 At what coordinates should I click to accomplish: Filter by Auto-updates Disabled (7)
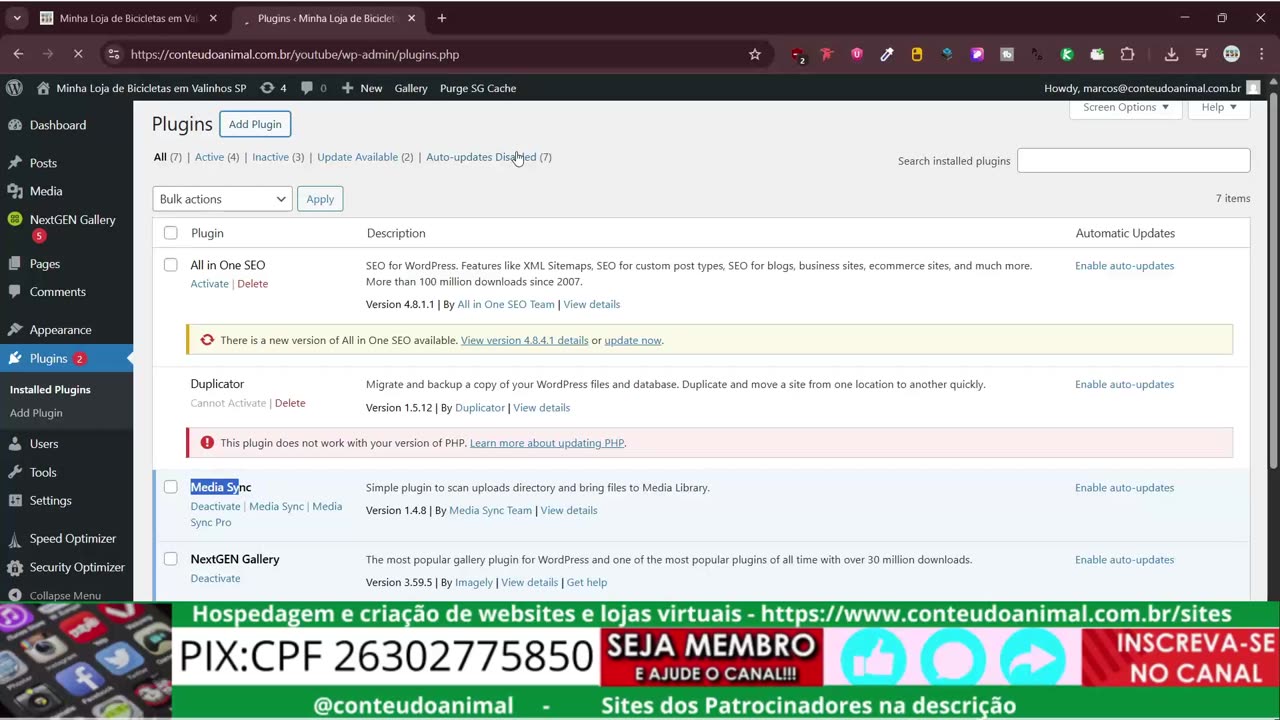click(x=489, y=157)
